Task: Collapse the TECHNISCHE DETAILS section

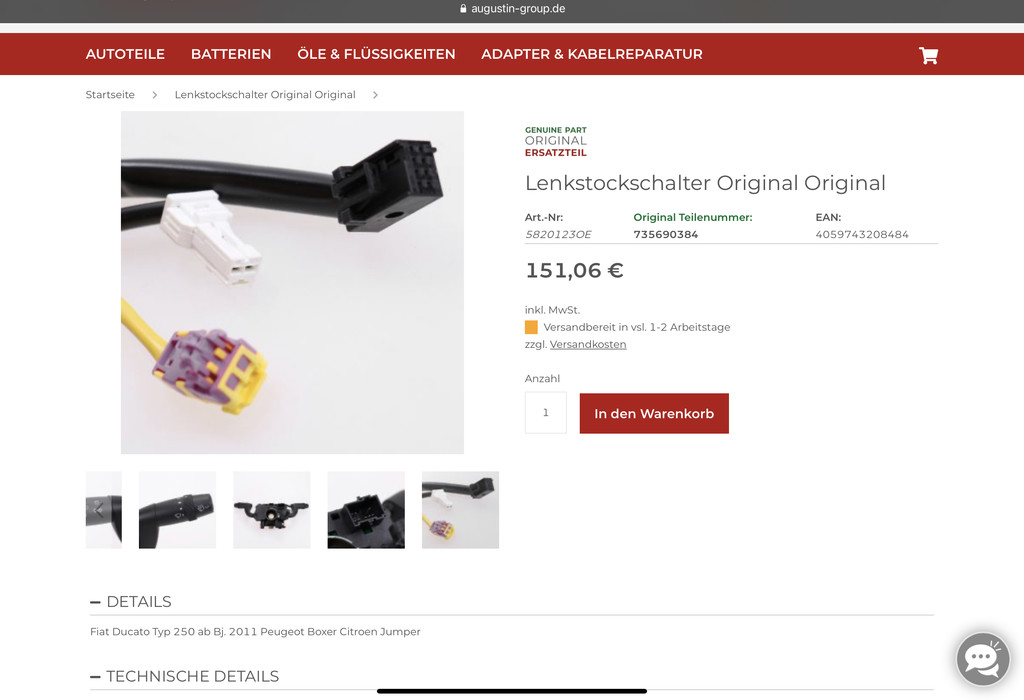Action: click(x=184, y=676)
